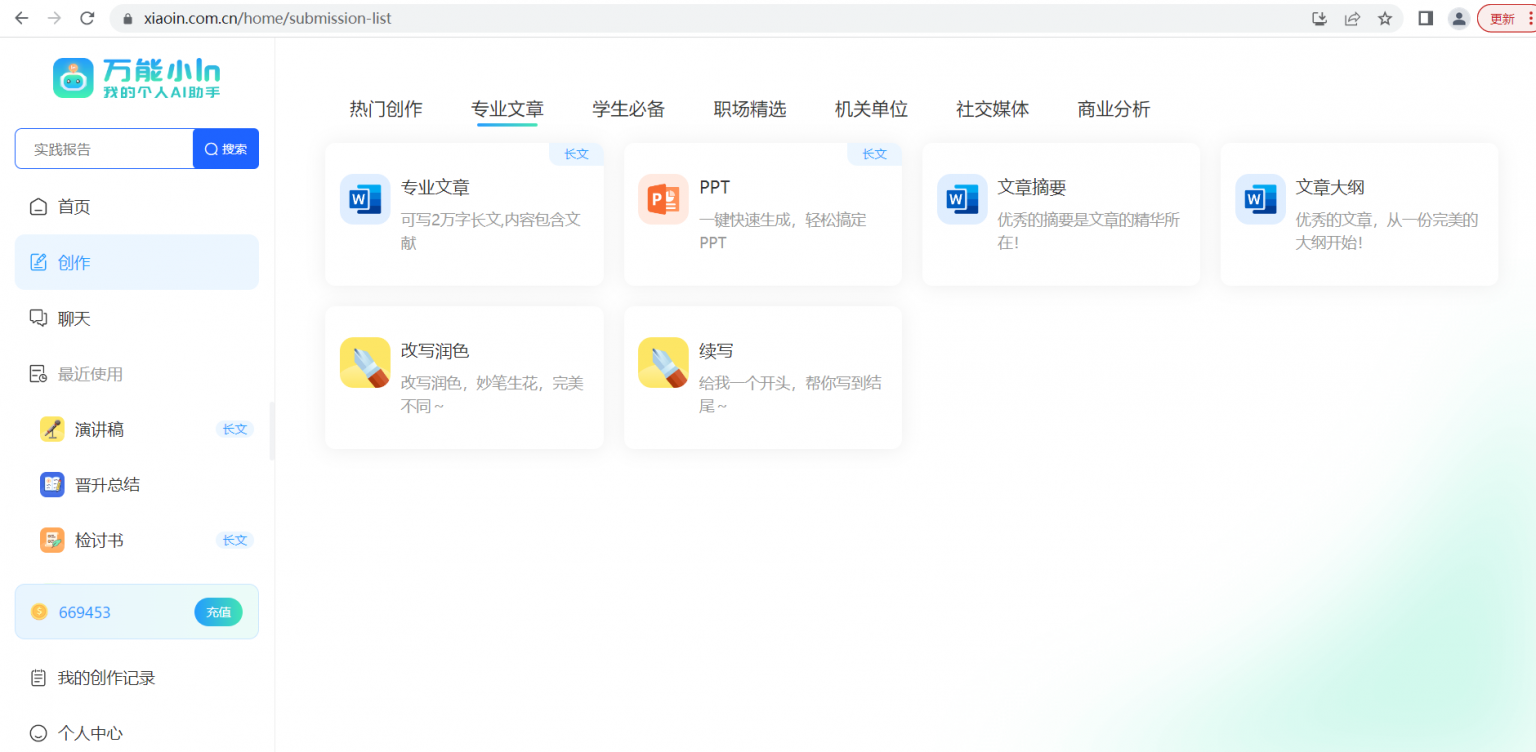Click 可写2万字长文 description text
This screenshot has width=1536, height=752.
pos(491,231)
